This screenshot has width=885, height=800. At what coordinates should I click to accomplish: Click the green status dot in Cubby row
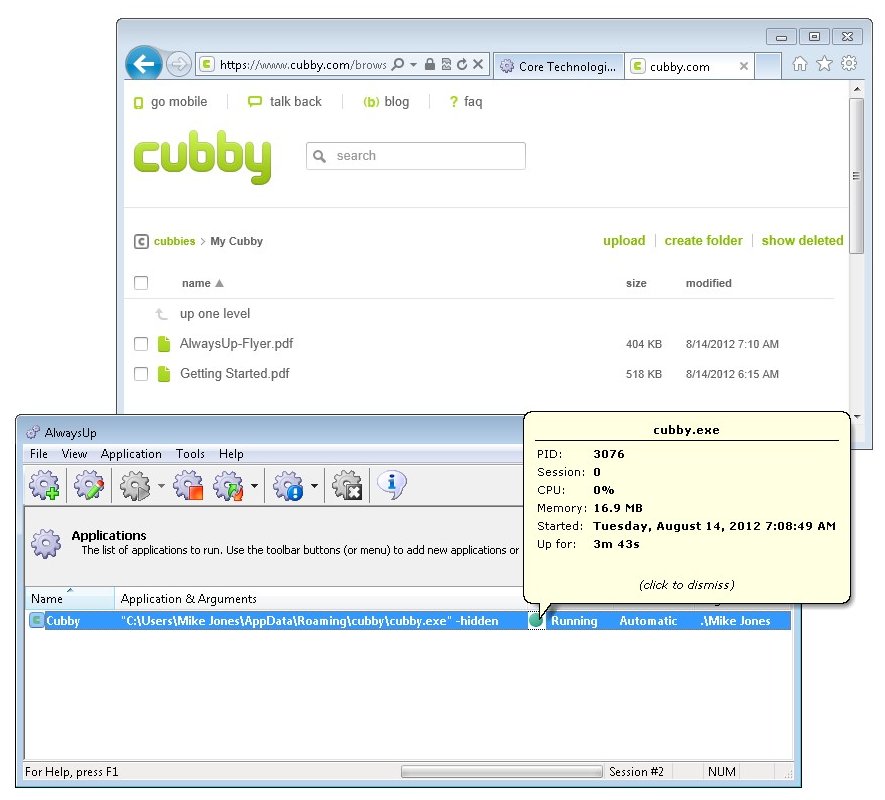(x=536, y=620)
